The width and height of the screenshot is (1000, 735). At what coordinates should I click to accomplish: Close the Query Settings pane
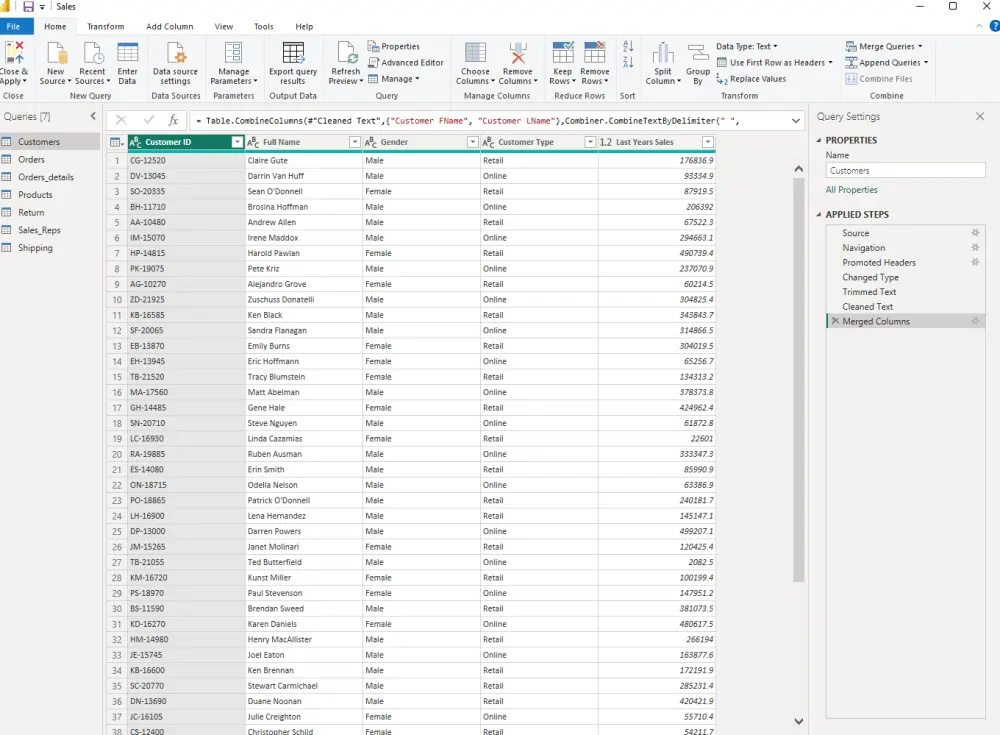click(980, 116)
